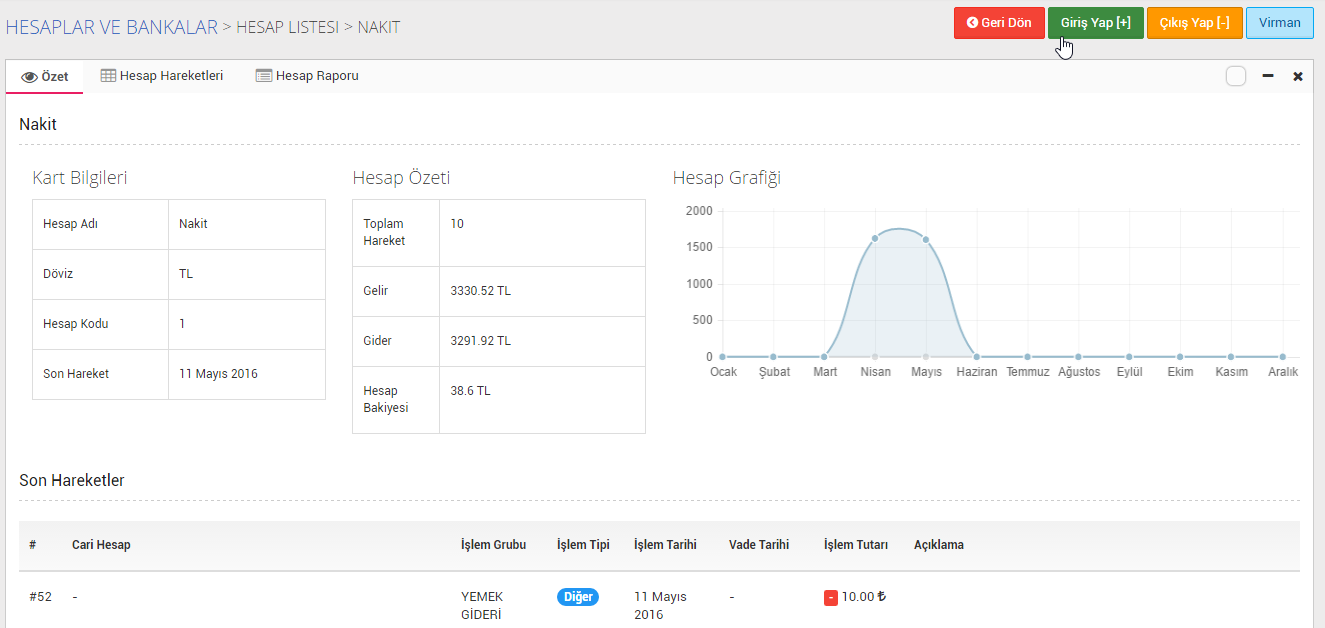Image resolution: width=1325 pixels, height=628 pixels.
Task: Click the Gelir value 3330.52 TL
Action: point(480,291)
